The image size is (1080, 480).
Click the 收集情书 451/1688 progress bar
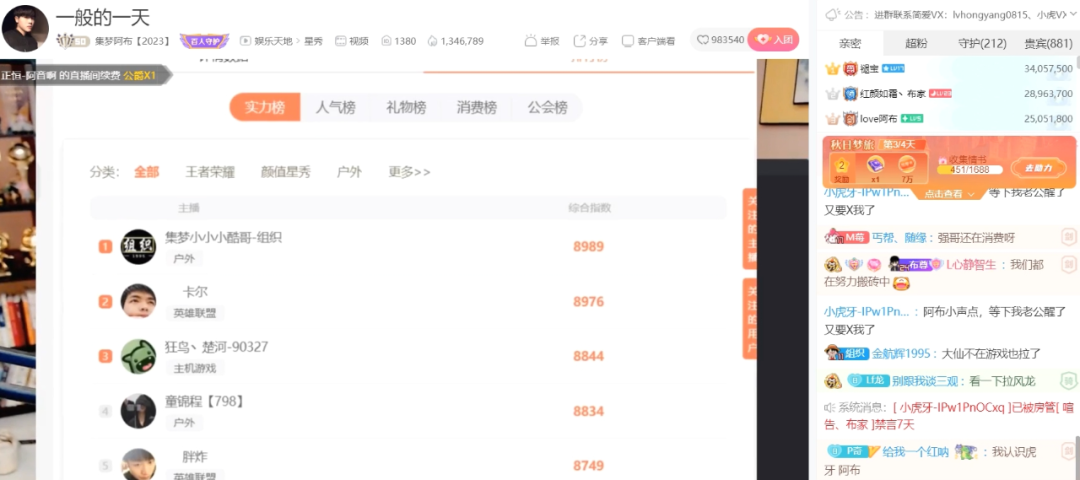pyautogui.click(x=963, y=170)
